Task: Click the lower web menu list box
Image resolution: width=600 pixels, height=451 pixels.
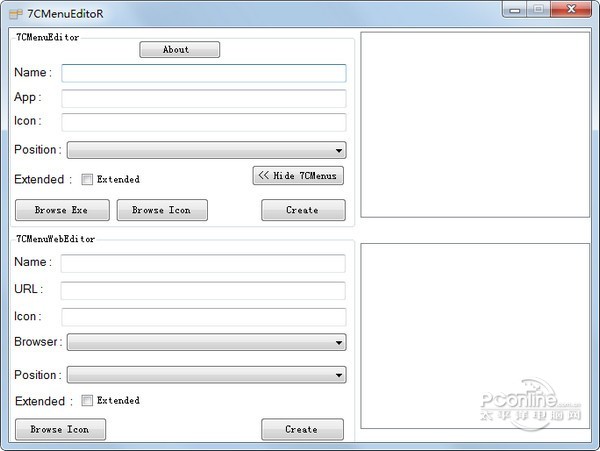Action: pyautogui.click(x=475, y=336)
